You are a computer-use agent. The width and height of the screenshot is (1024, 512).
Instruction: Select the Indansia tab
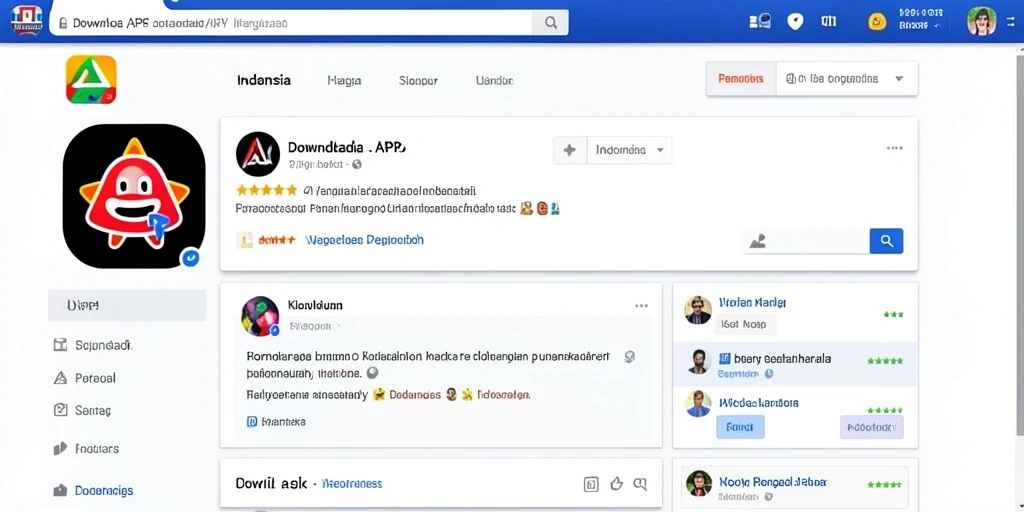tap(264, 81)
